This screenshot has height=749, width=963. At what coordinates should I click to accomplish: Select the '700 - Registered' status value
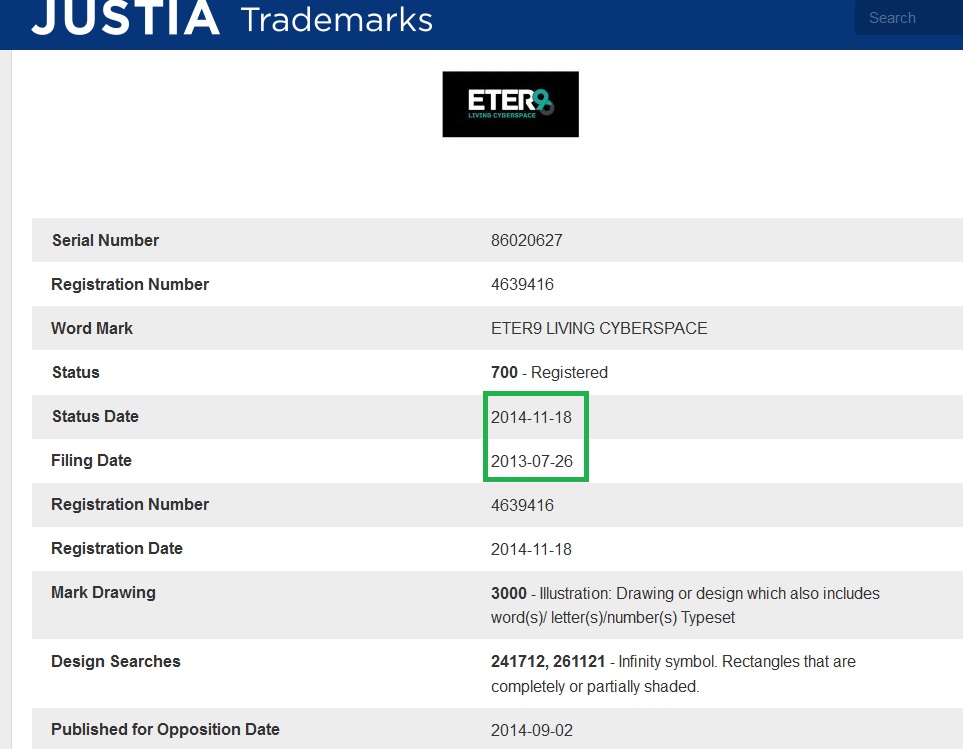[x=549, y=373]
